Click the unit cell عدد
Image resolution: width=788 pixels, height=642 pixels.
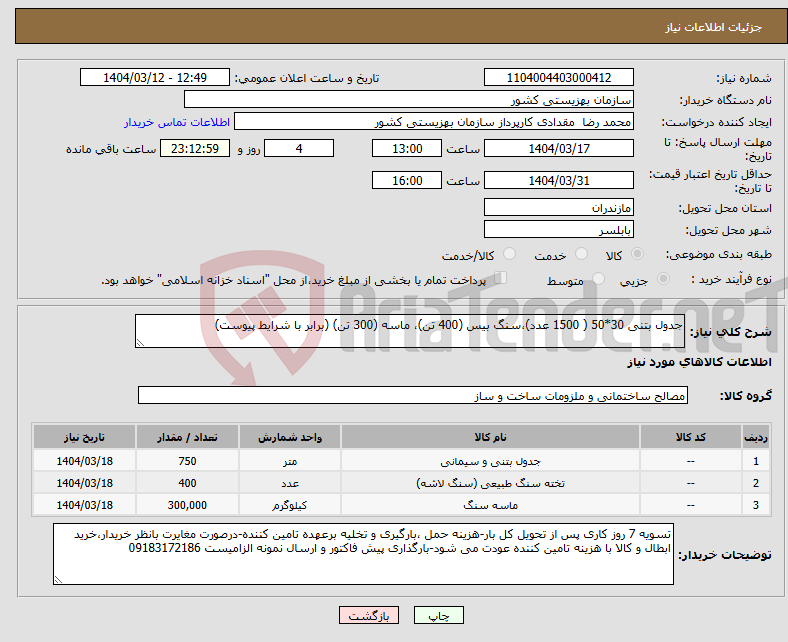click(290, 483)
